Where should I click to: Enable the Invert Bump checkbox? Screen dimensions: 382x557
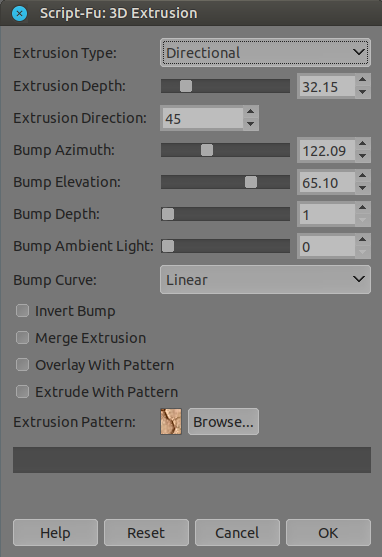[22, 311]
